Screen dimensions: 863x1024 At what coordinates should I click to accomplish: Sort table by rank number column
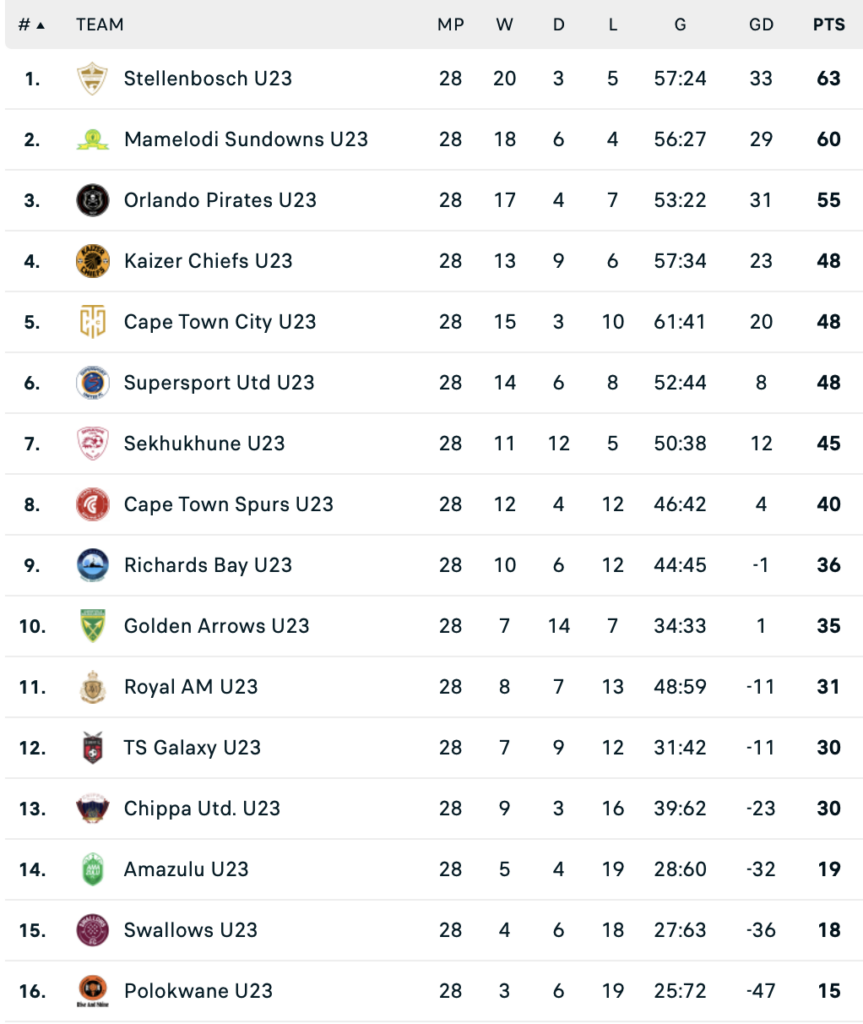pyautogui.click(x=31, y=25)
